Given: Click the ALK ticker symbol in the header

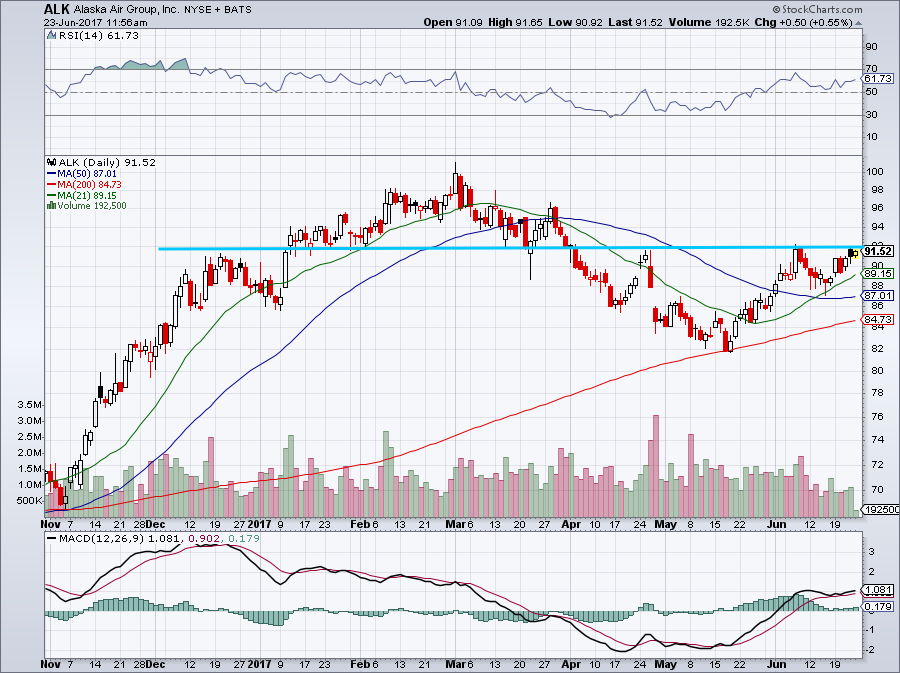Looking at the screenshot, I should pyautogui.click(x=56, y=10).
